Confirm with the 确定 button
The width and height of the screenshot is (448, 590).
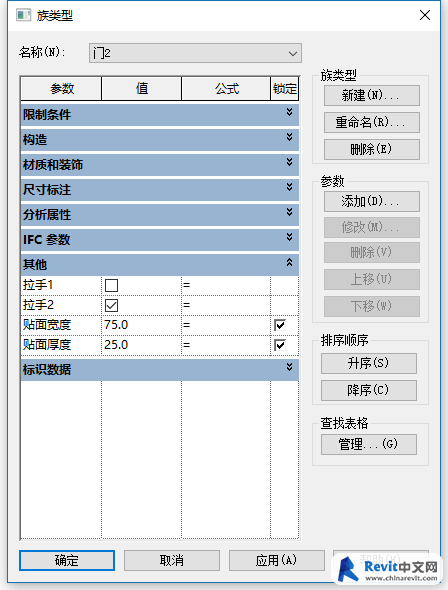[x=67, y=560]
